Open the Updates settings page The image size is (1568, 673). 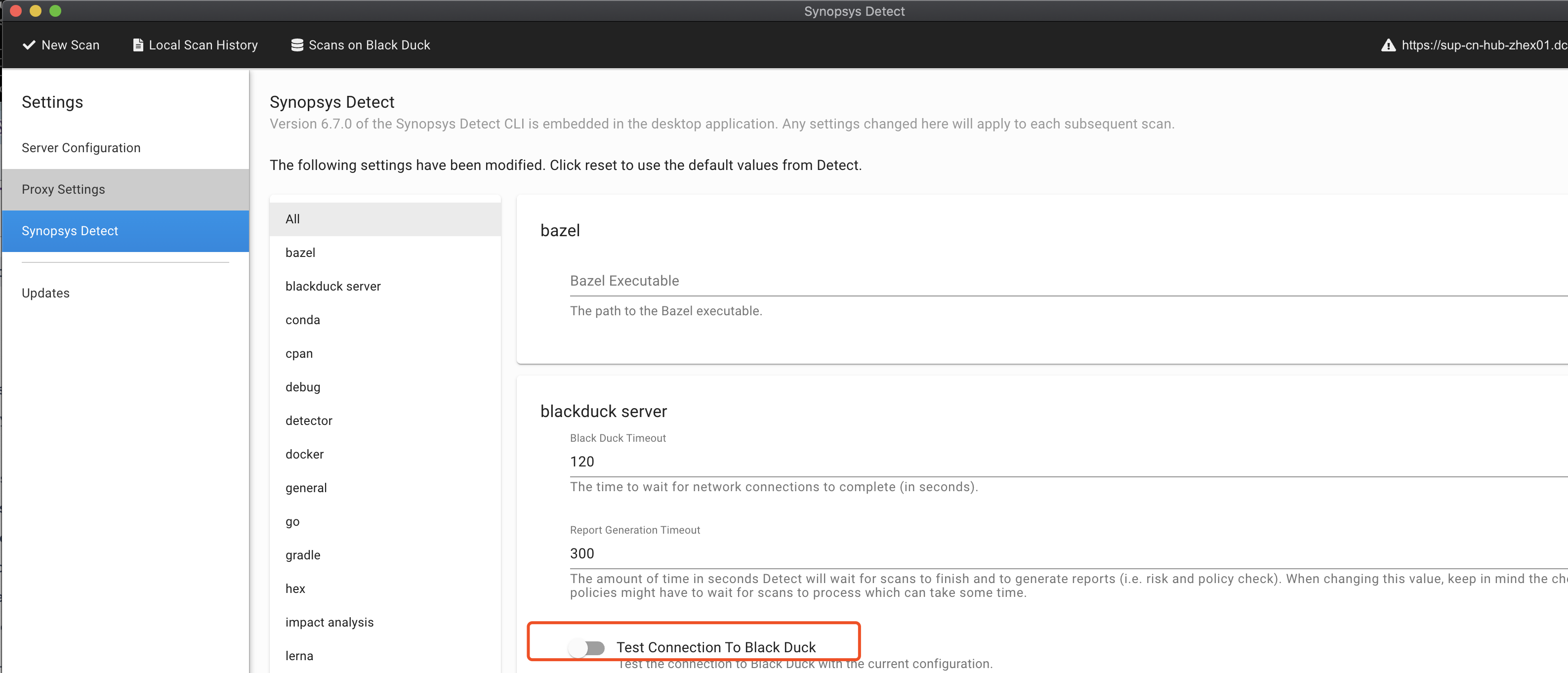tap(45, 293)
